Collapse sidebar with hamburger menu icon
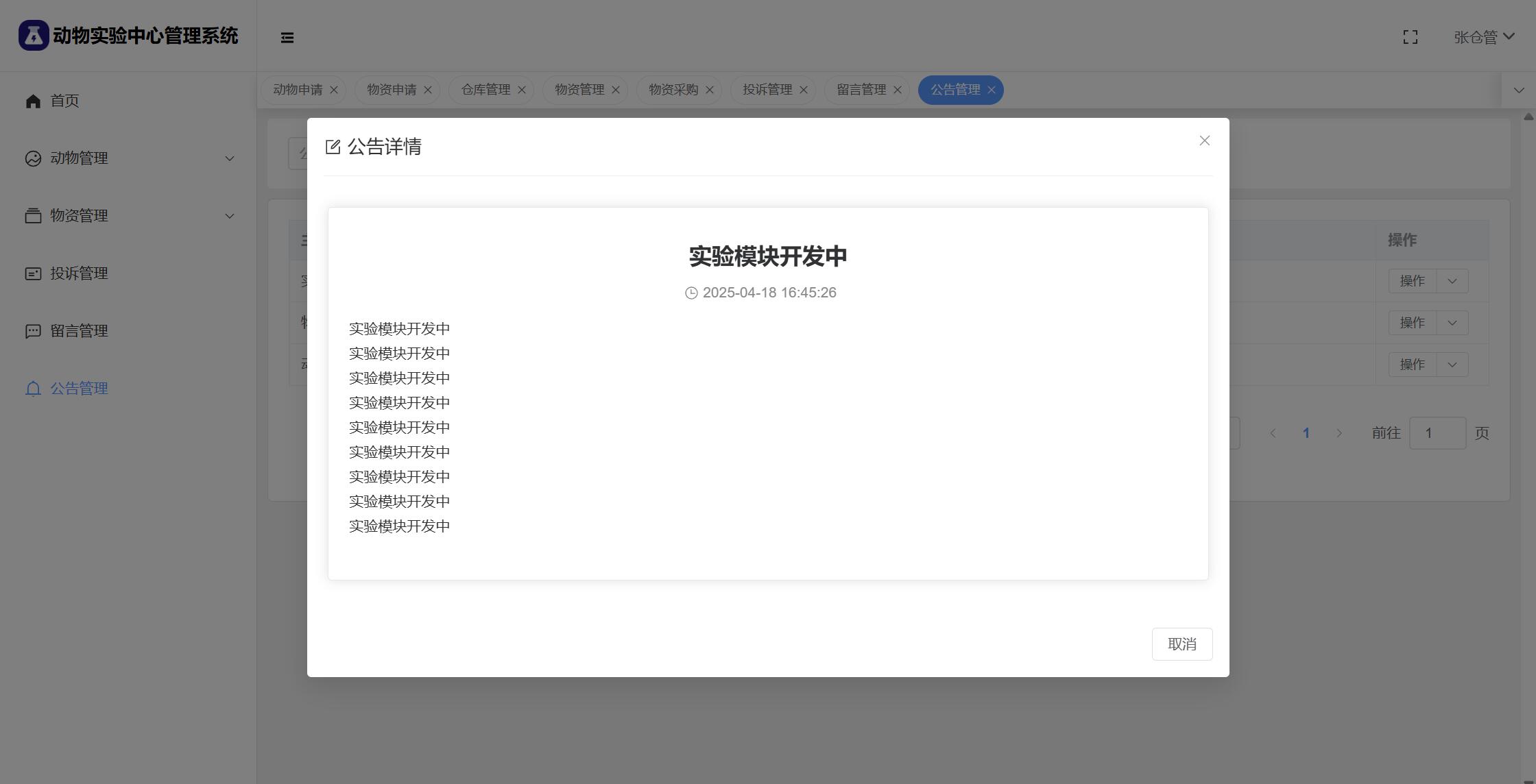The width and height of the screenshot is (1536, 784). coord(287,38)
